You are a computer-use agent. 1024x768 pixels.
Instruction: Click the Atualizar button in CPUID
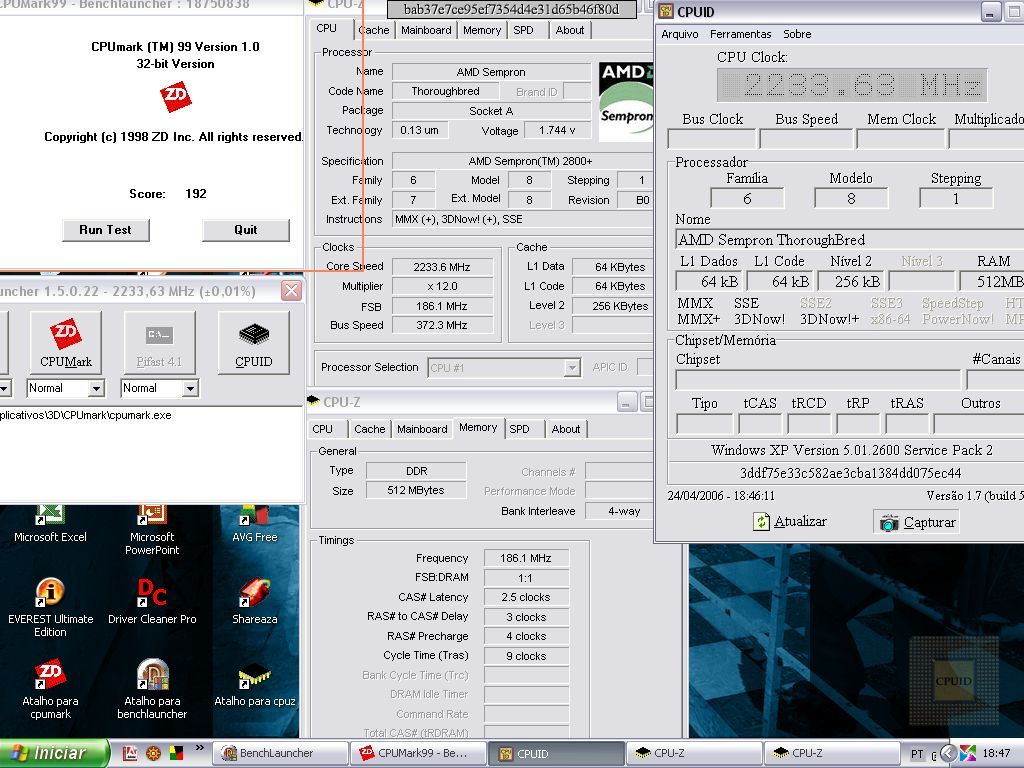(790, 522)
